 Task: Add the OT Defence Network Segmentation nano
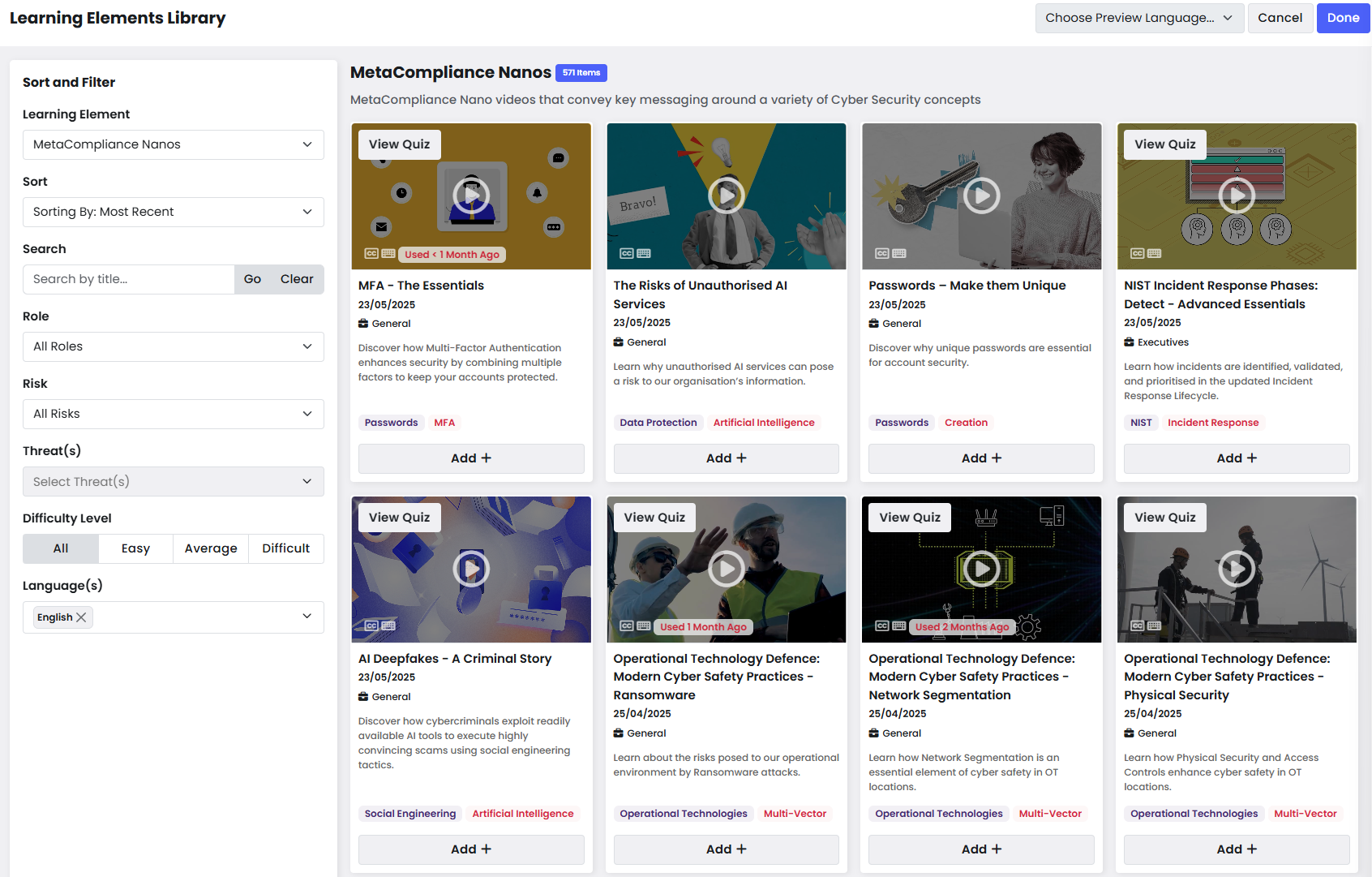pos(982,849)
